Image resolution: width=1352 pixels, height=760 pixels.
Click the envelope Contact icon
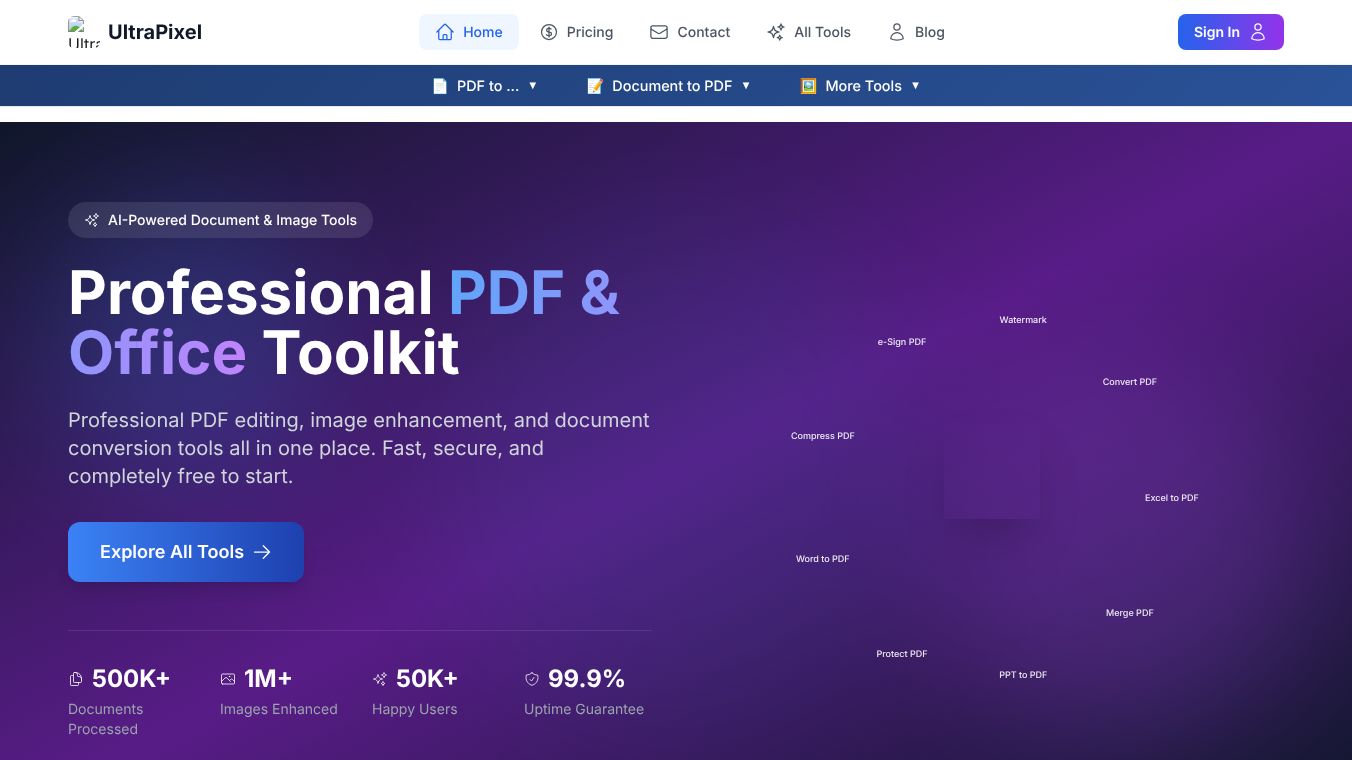[x=659, y=32]
